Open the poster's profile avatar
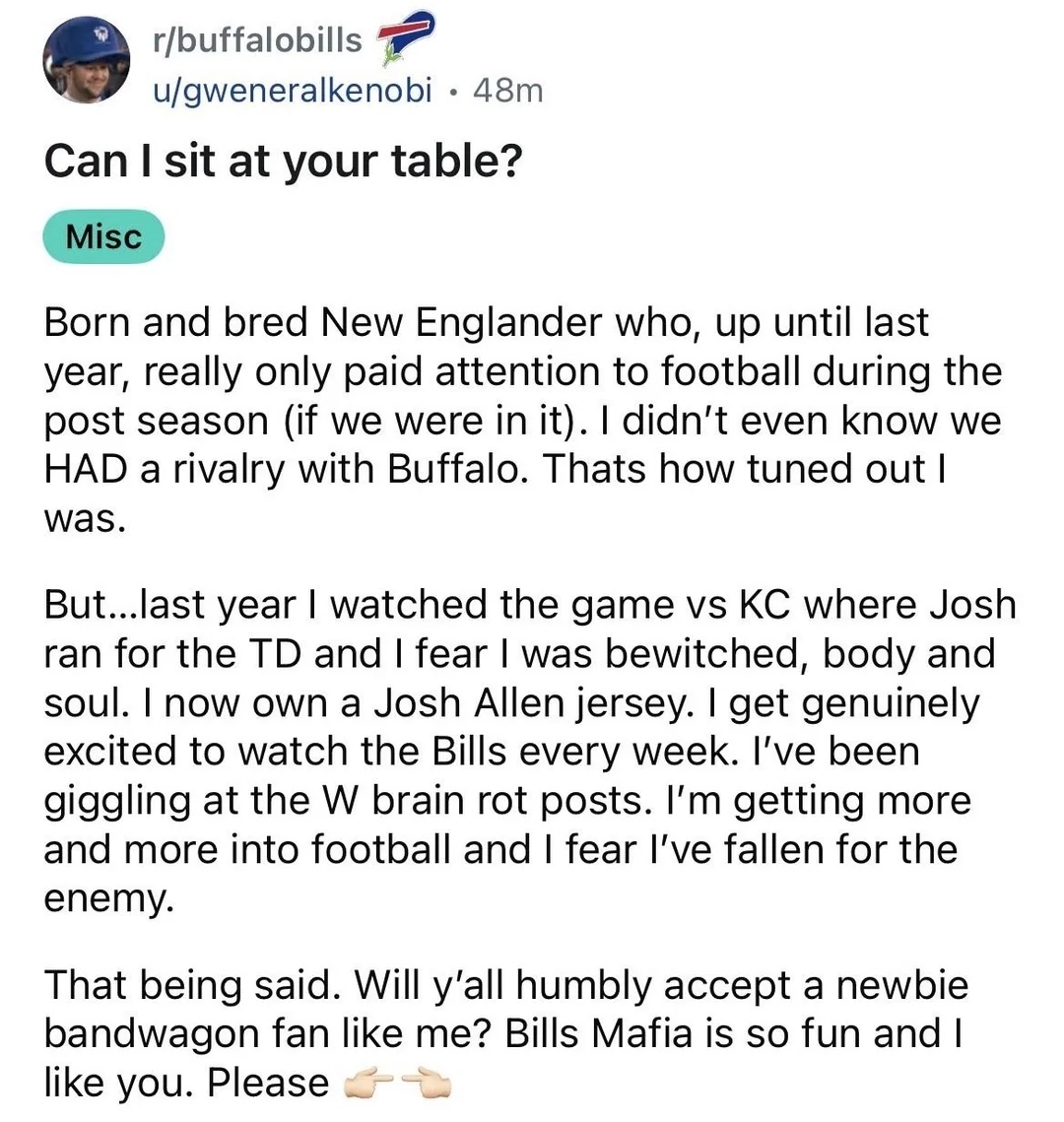Screen dimensions: 1064x1122 86,60
